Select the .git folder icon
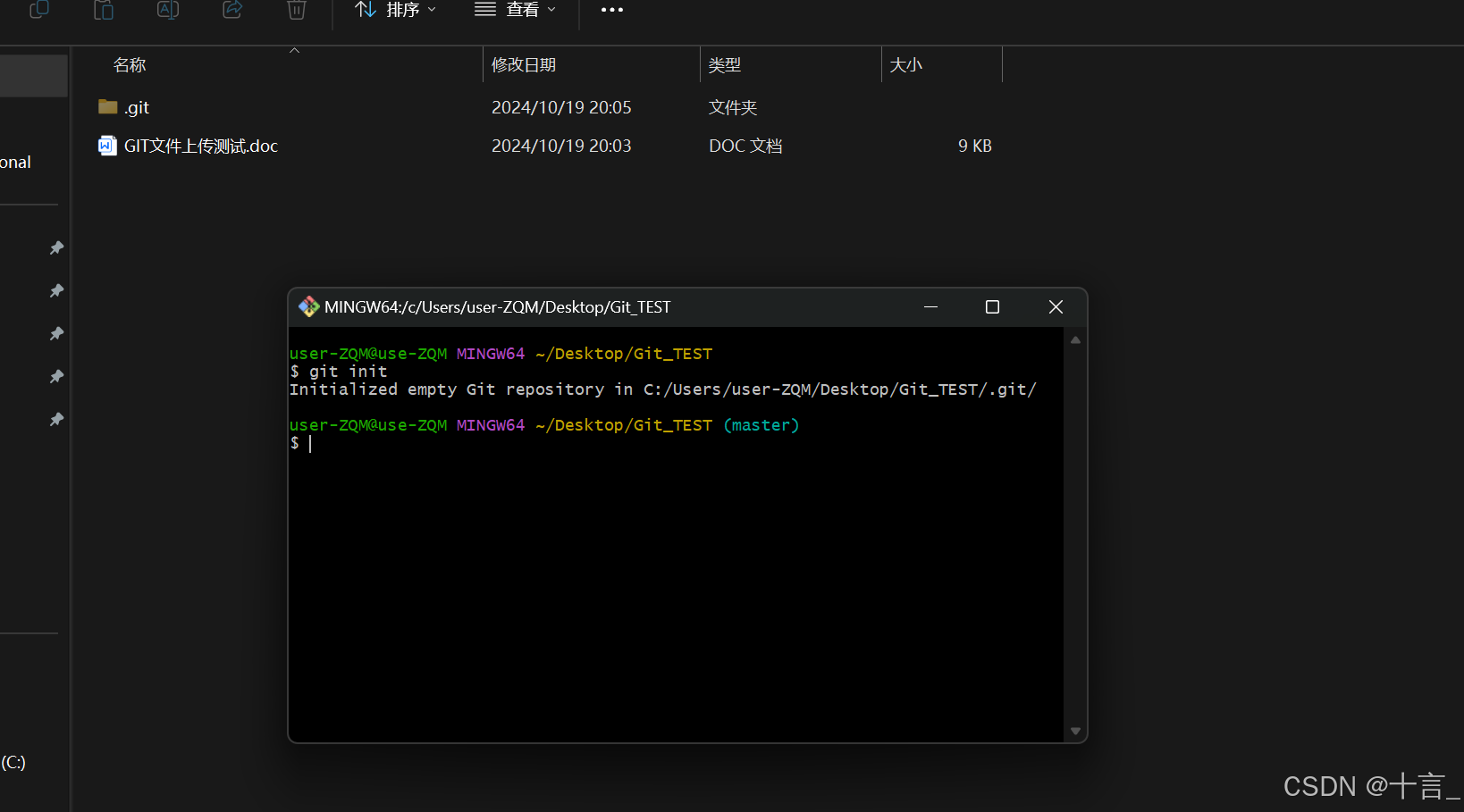 coord(108,107)
